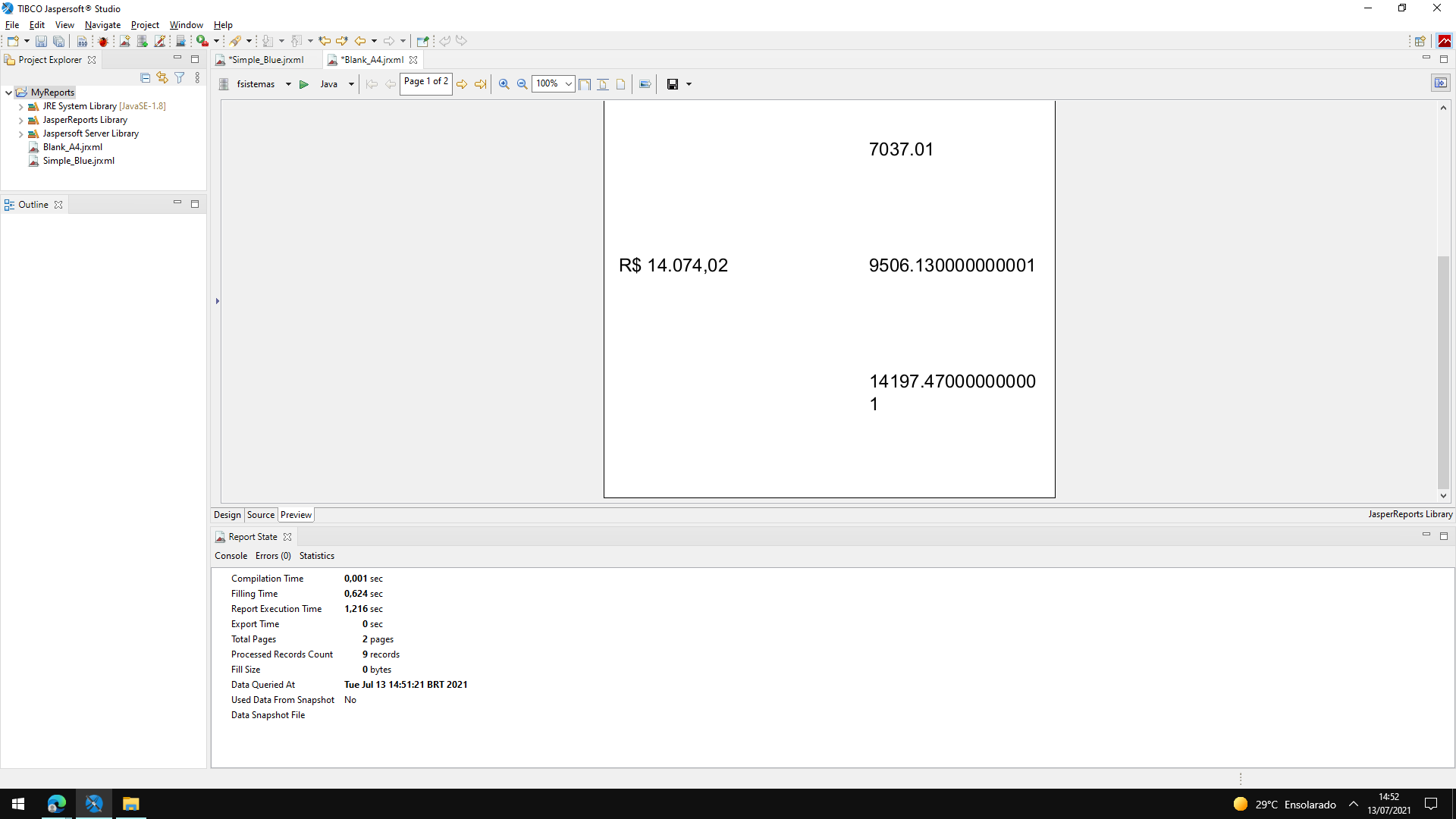The height and width of the screenshot is (819, 1456).
Task: Expand the JasperReports Library node
Action: click(x=20, y=120)
